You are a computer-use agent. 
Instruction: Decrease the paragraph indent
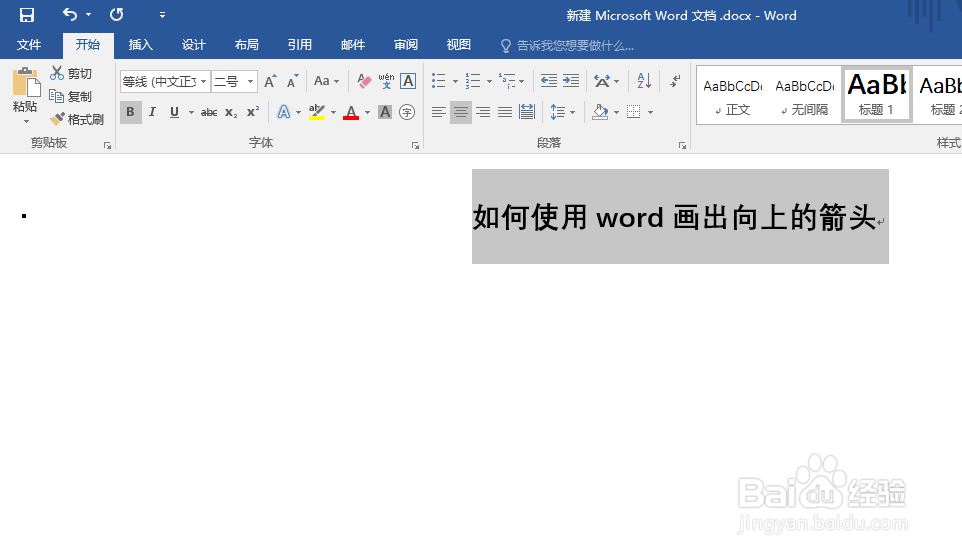click(548, 81)
